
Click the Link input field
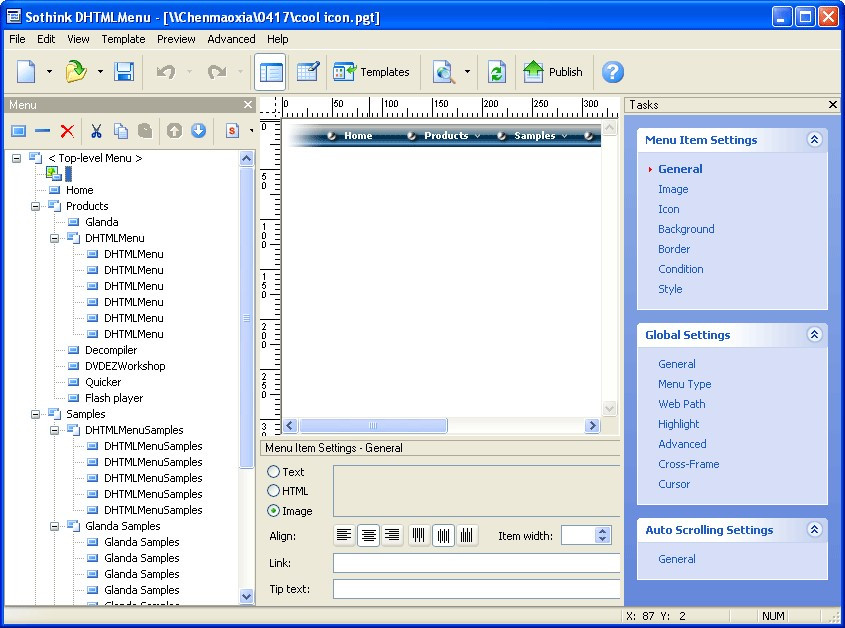(x=476, y=563)
